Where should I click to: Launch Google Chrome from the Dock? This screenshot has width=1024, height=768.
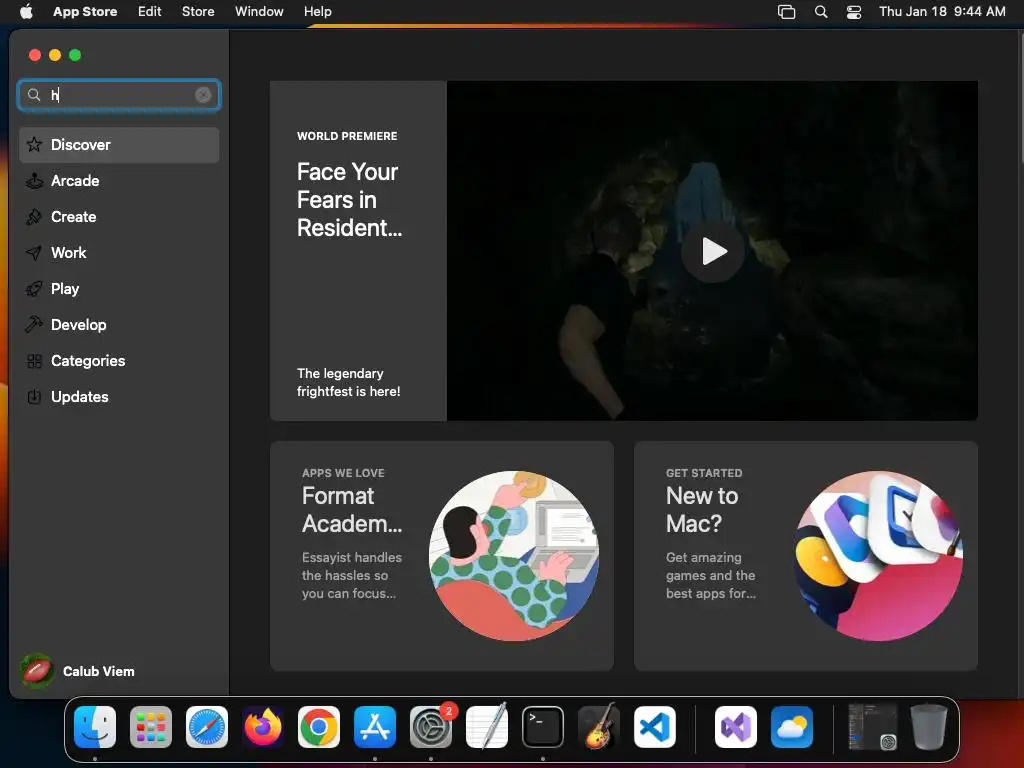[319, 727]
